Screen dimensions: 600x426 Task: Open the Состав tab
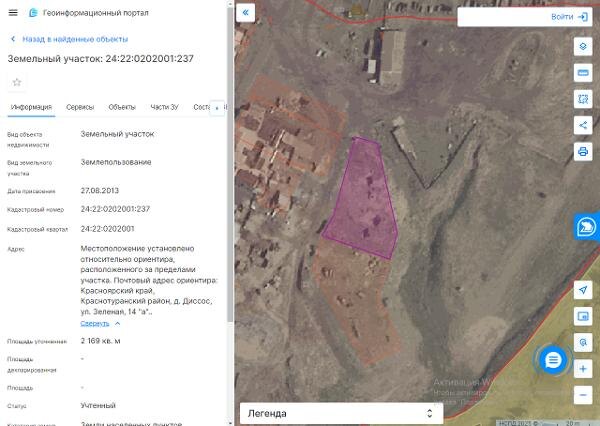202,107
